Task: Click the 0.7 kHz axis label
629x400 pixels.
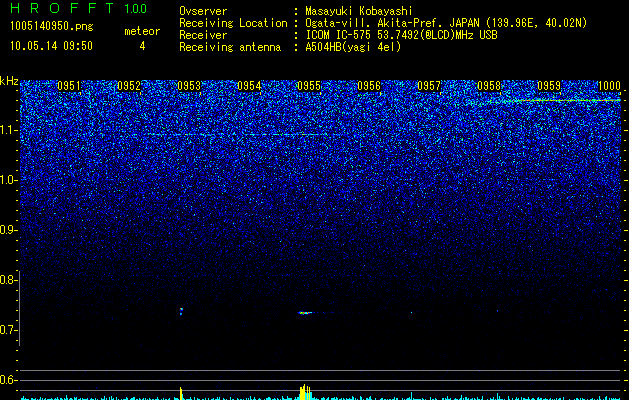Action: coord(9,330)
